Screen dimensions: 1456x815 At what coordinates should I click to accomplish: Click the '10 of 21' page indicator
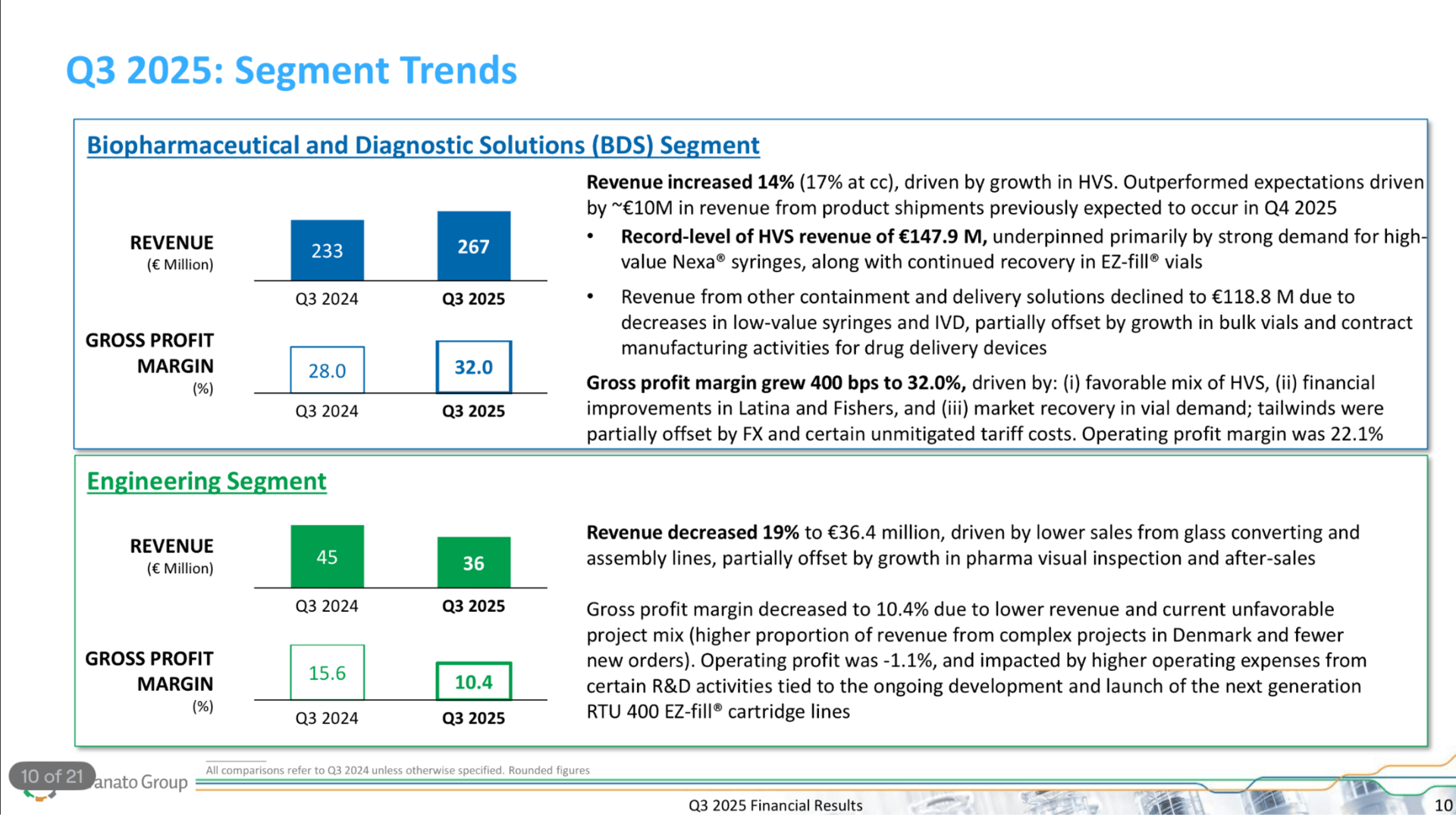pyautogui.click(x=52, y=776)
